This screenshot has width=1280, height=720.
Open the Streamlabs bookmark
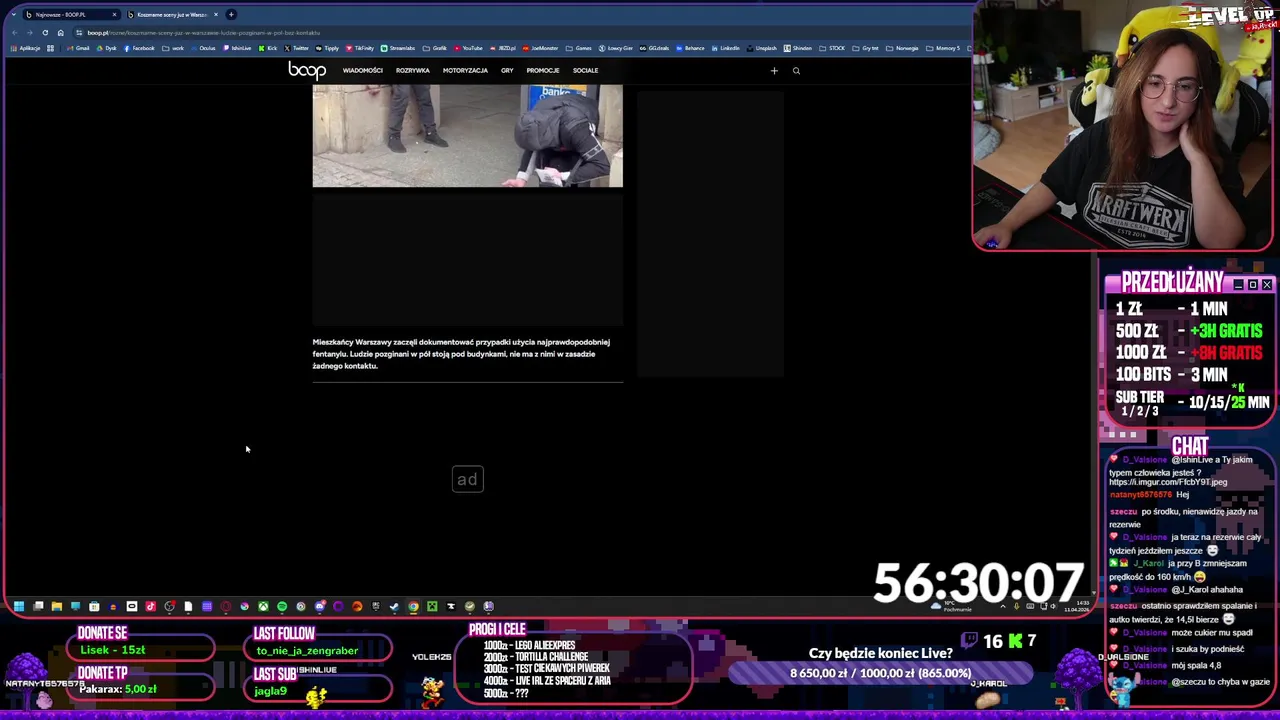(x=398, y=48)
